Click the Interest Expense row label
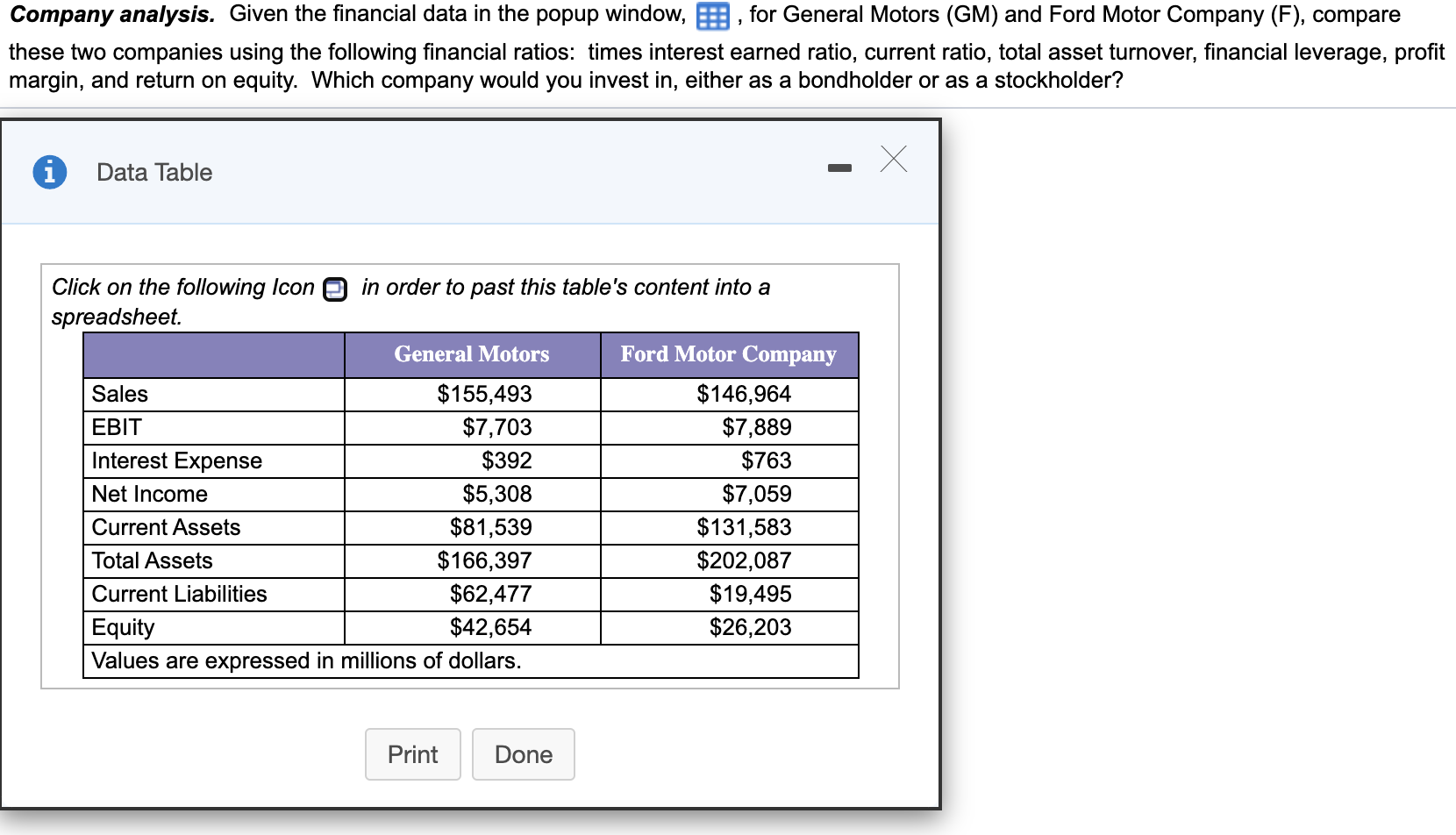1456x835 pixels. pos(177,460)
